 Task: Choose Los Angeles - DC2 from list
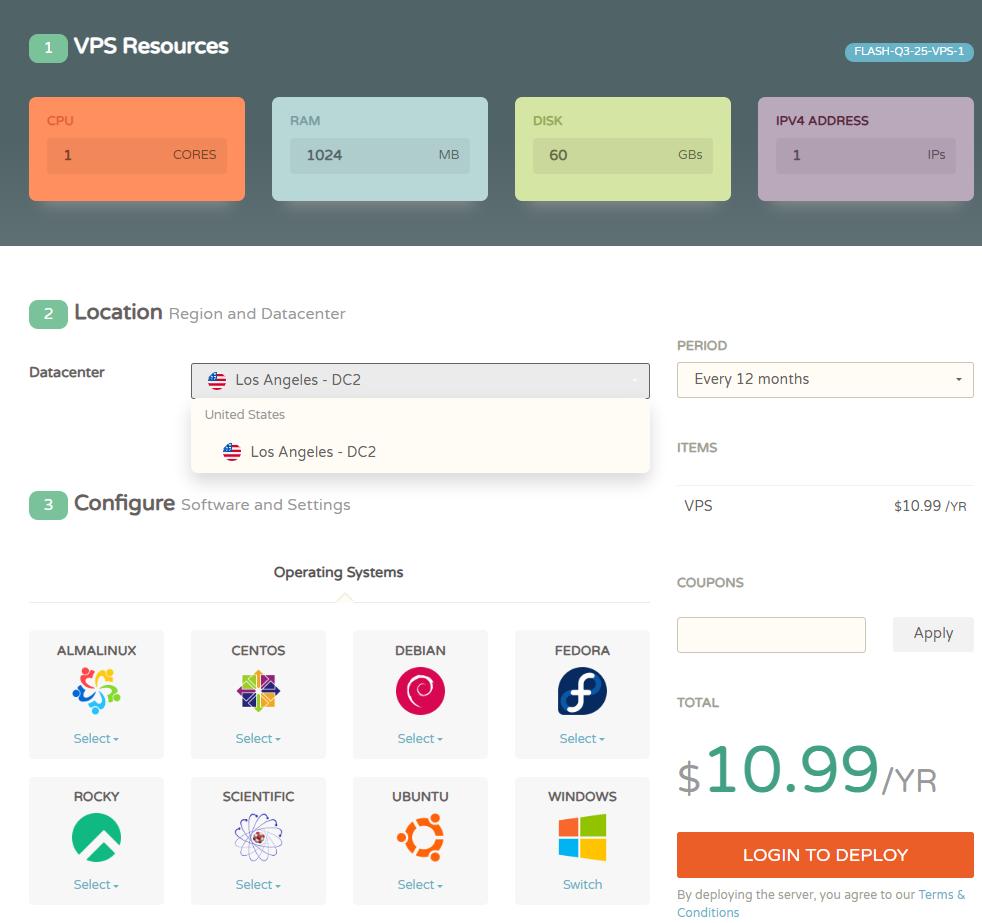coord(313,452)
